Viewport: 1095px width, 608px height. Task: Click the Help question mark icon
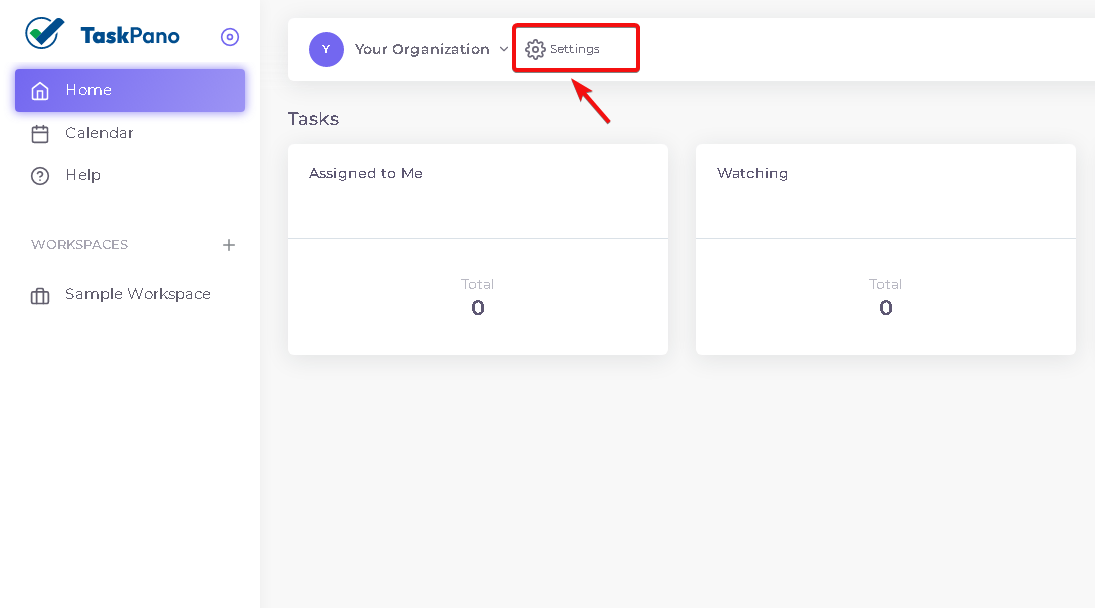click(x=40, y=176)
